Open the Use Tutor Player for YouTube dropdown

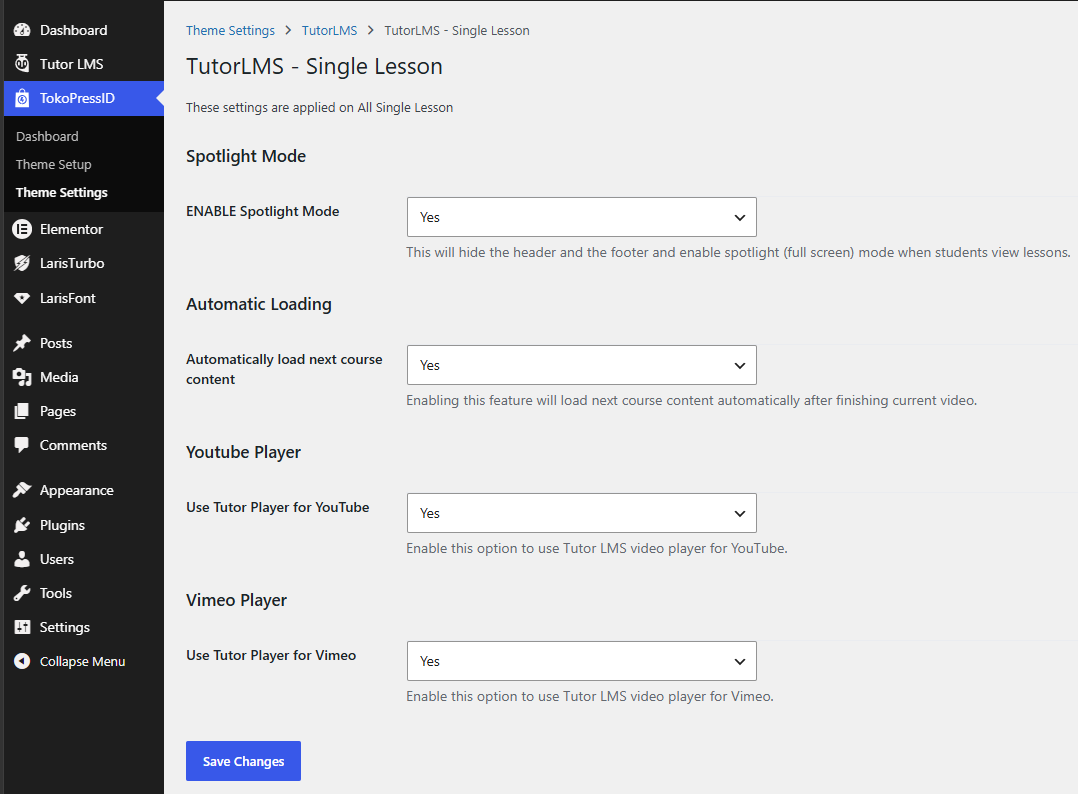click(582, 513)
